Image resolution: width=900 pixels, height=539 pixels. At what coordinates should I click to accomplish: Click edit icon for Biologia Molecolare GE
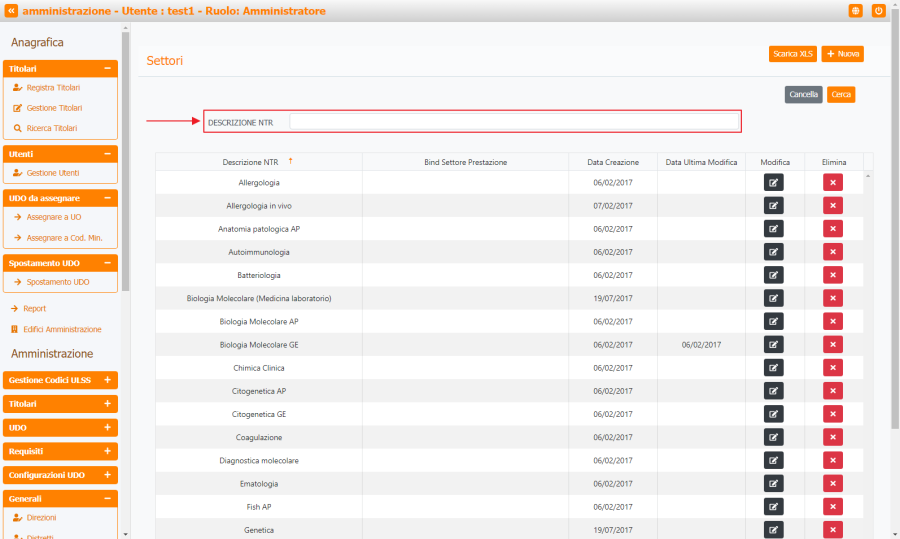(774, 345)
